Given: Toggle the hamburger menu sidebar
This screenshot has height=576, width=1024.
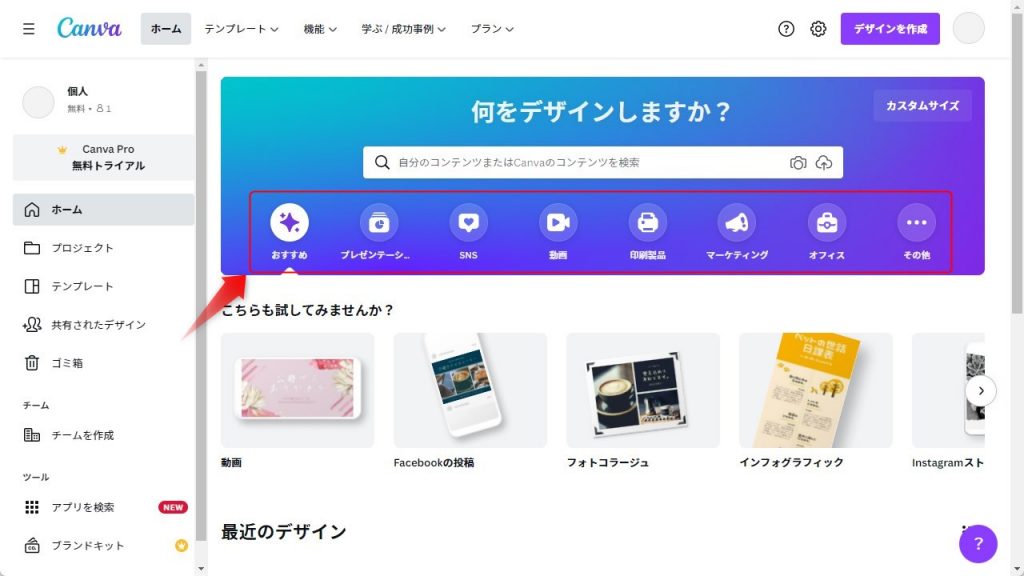Looking at the screenshot, I should coord(29,29).
